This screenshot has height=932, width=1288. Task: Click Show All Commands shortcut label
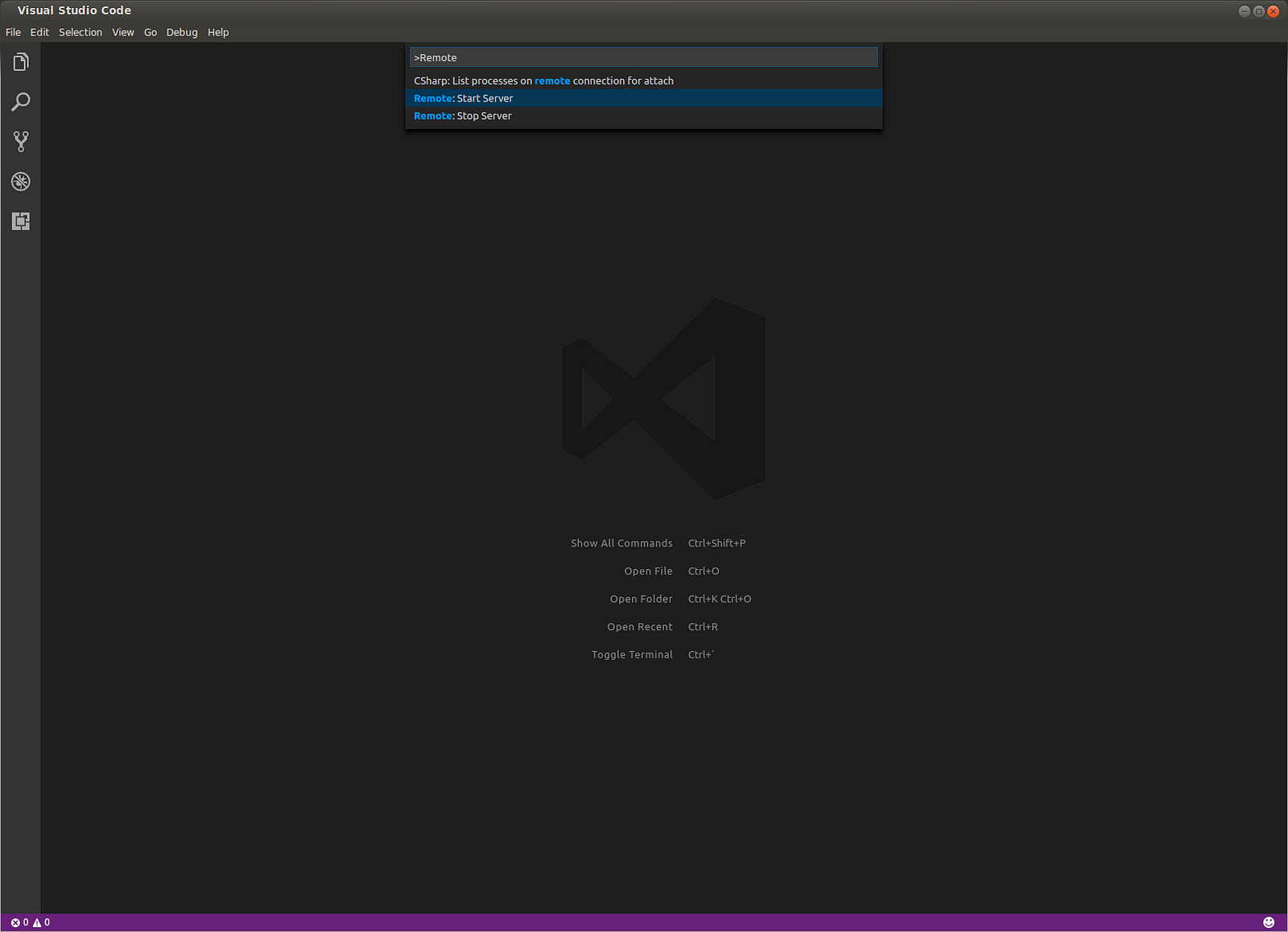(x=621, y=543)
